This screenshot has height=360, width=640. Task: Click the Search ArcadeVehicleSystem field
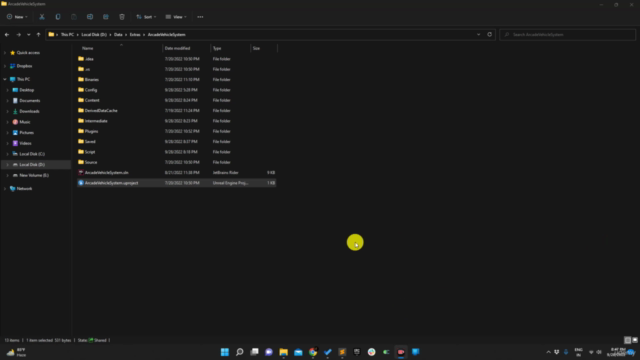click(567, 35)
